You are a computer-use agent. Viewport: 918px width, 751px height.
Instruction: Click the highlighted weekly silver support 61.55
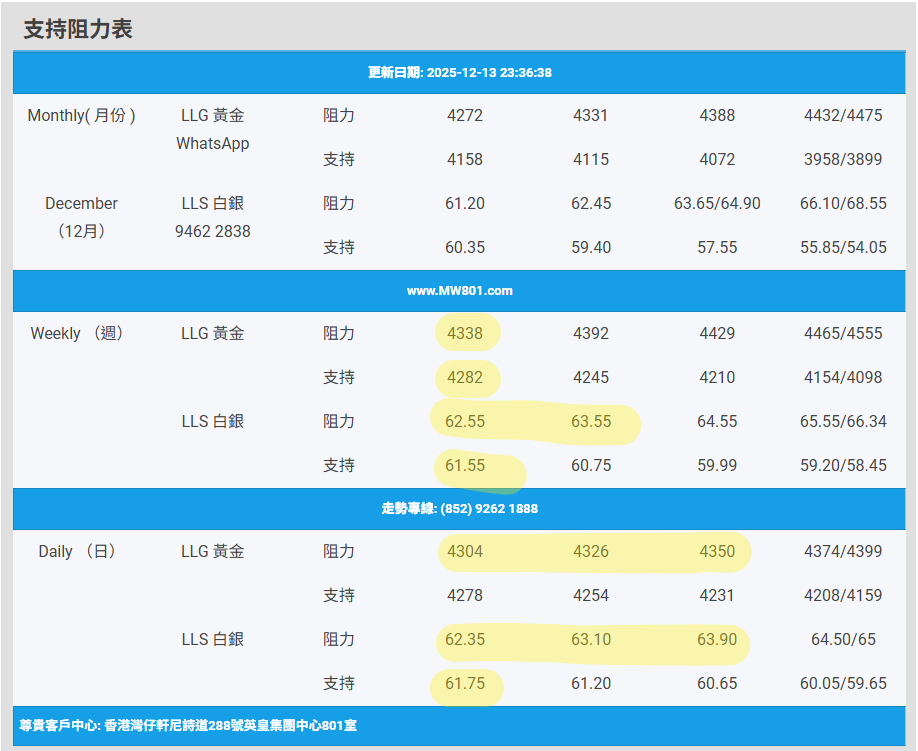tap(465, 466)
